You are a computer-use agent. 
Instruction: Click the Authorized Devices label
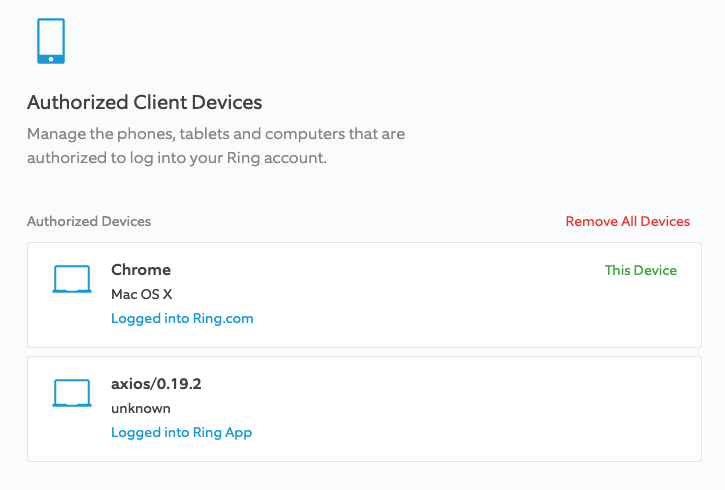tap(89, 221)
